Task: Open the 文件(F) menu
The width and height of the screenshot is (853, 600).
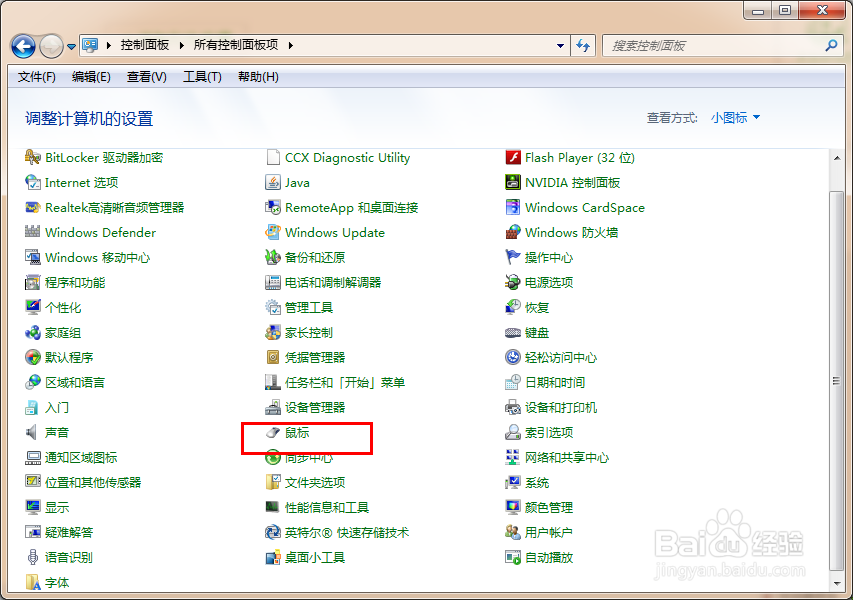Action: click(x=36, y=77)
